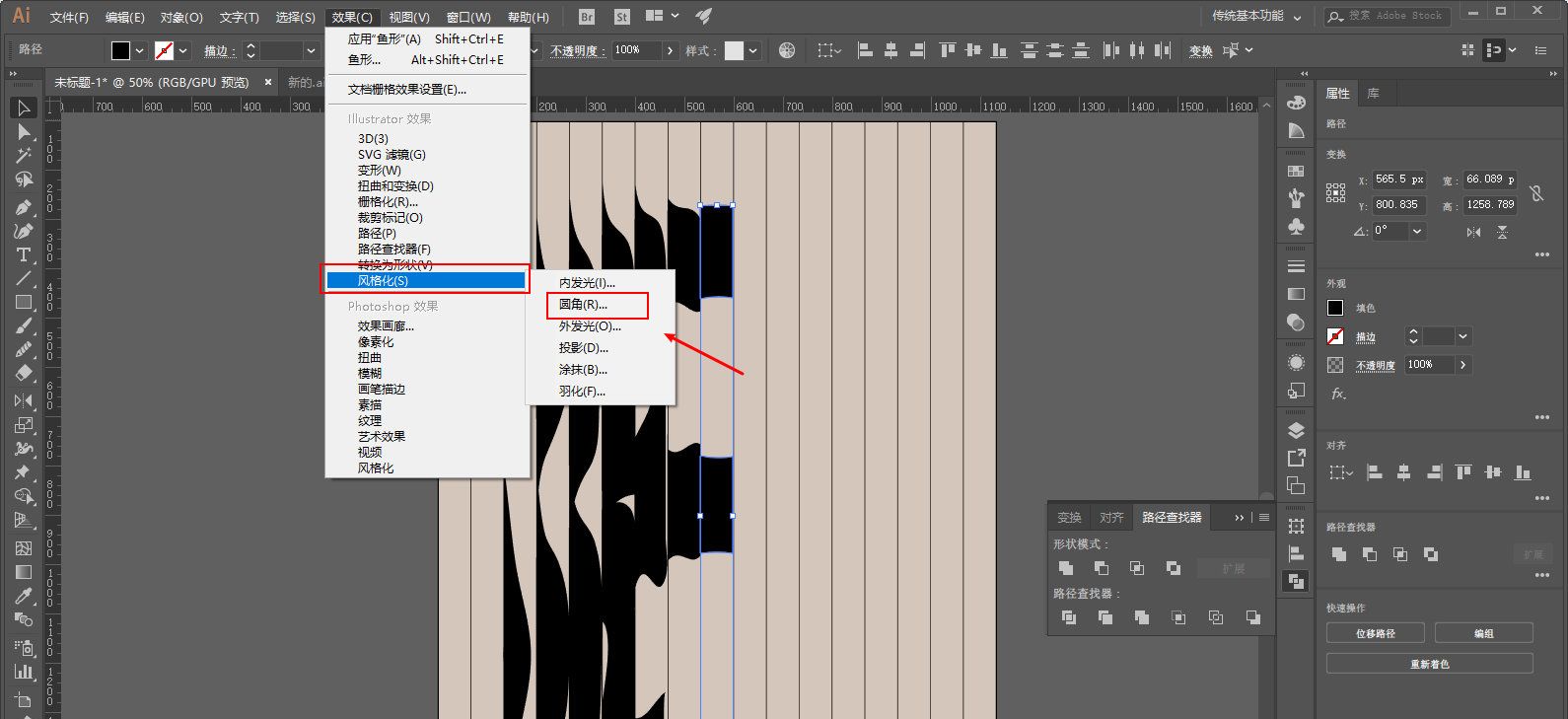The image size is (1568, 719).
Task: Pick the Magic Wand tool
Action: [24, 156]
